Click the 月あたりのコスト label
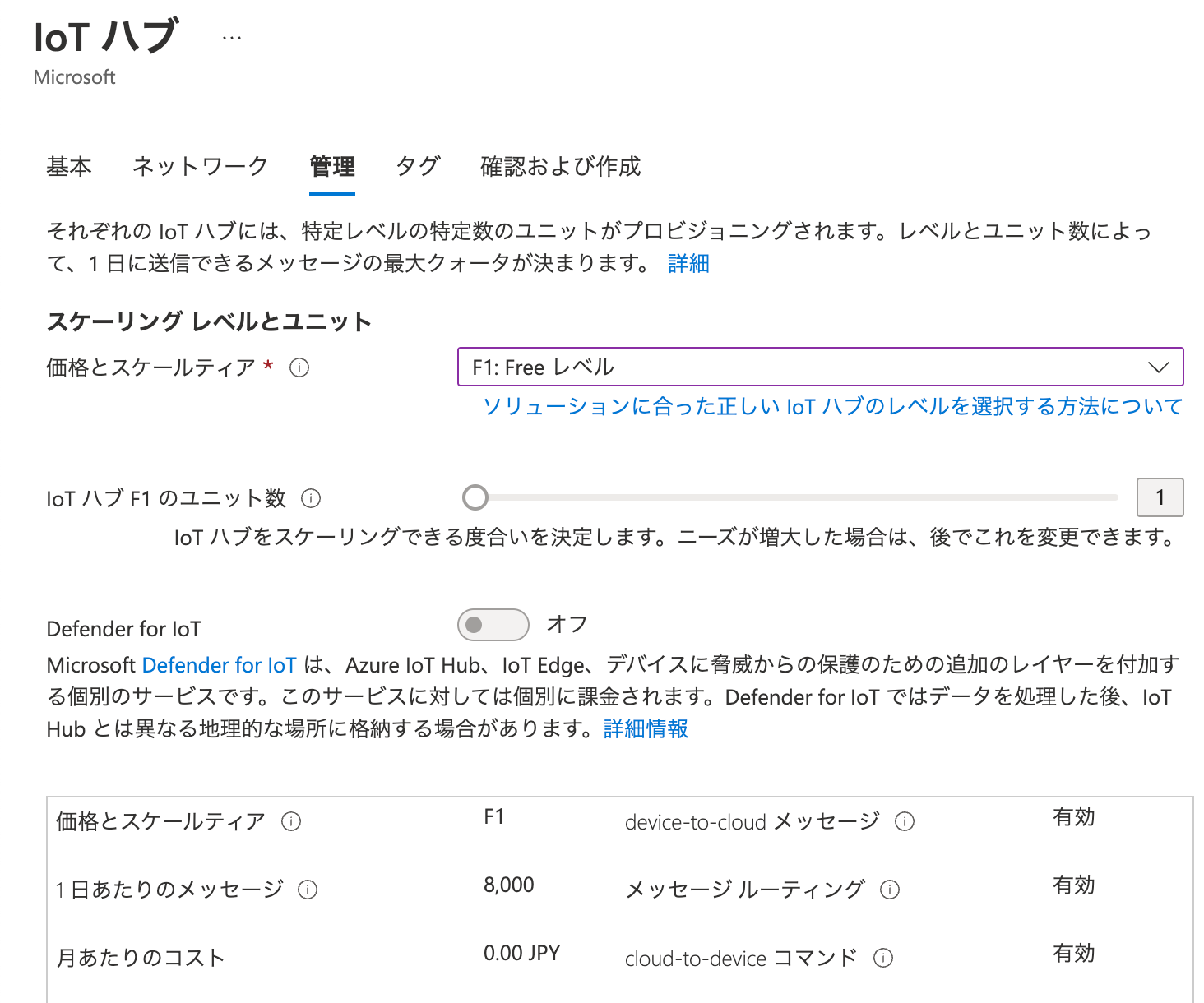The image size is (1204, 1003). [141, 958]
